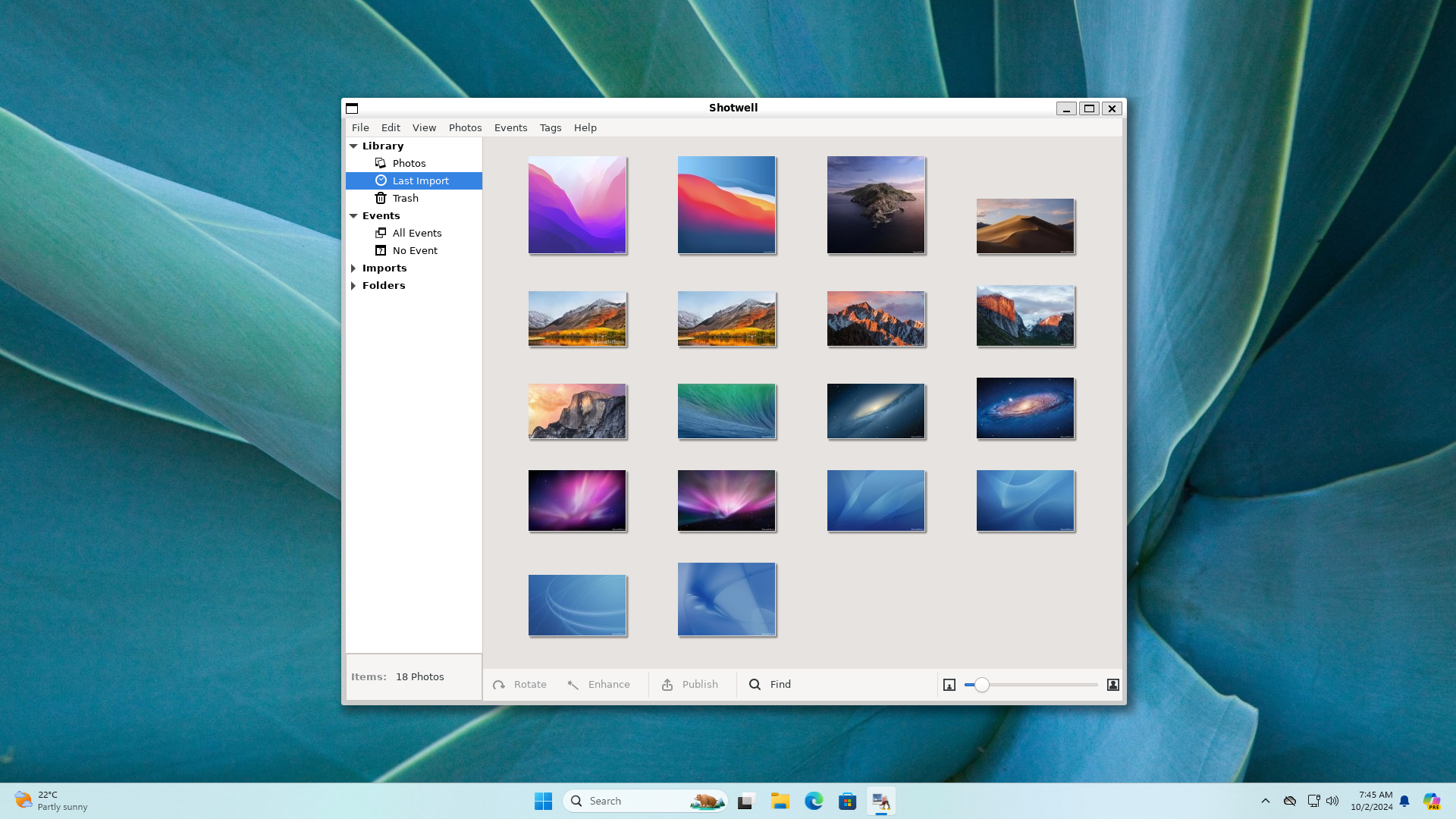Open the File menu
The width and height of the screenshot is (1456, 819).
tap(360, 127)
